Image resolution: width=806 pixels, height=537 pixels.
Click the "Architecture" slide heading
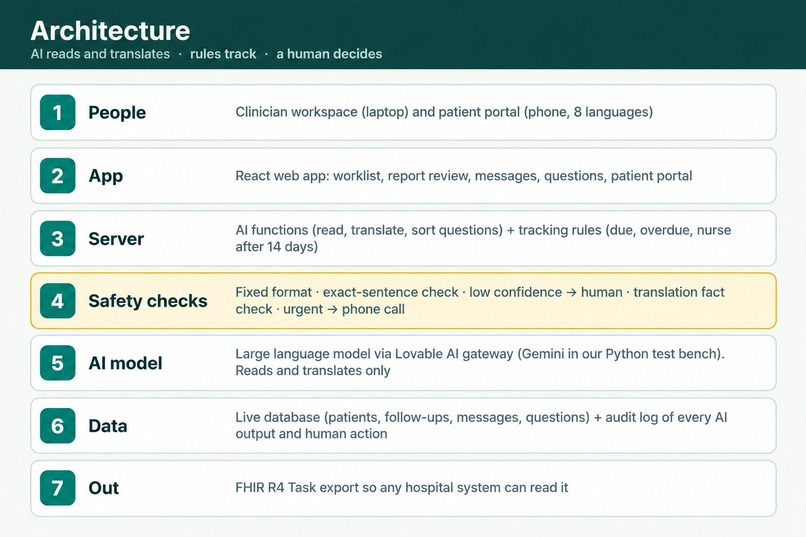point(111,30)
